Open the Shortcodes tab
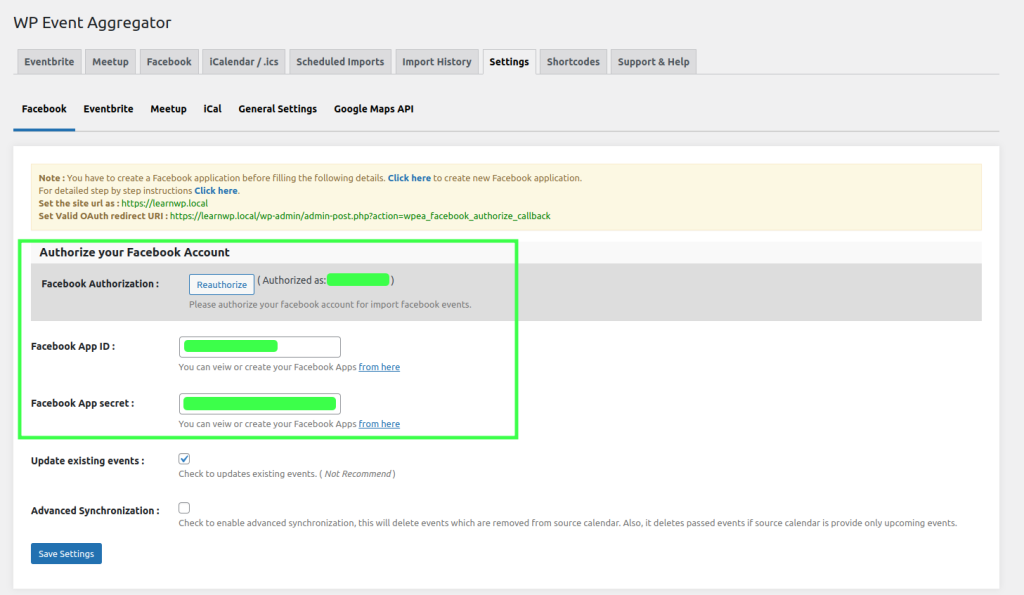The height and width of the screenshot is (595, 1024). [x=573, y=62]
